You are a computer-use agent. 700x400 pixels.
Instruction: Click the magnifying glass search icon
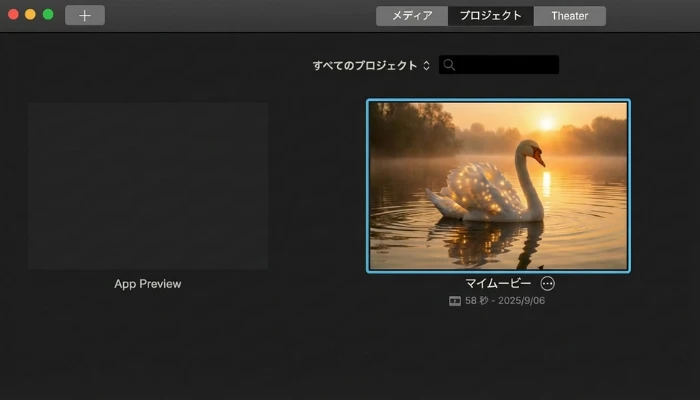coord(450,65)
